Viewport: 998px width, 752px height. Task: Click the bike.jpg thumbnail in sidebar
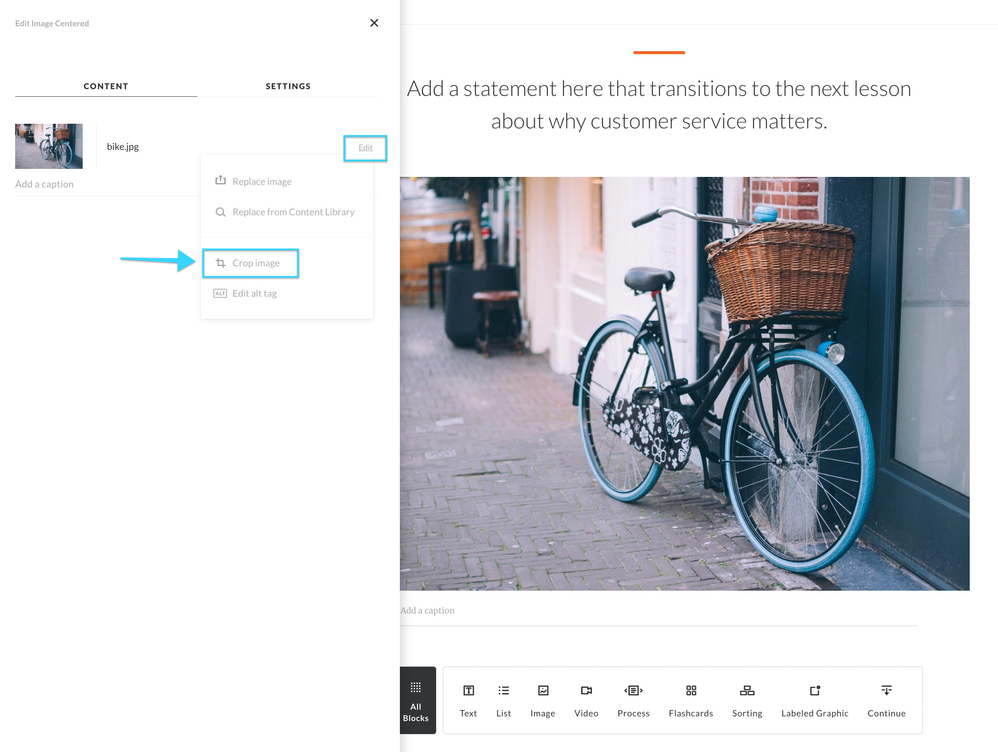(49, 146)
